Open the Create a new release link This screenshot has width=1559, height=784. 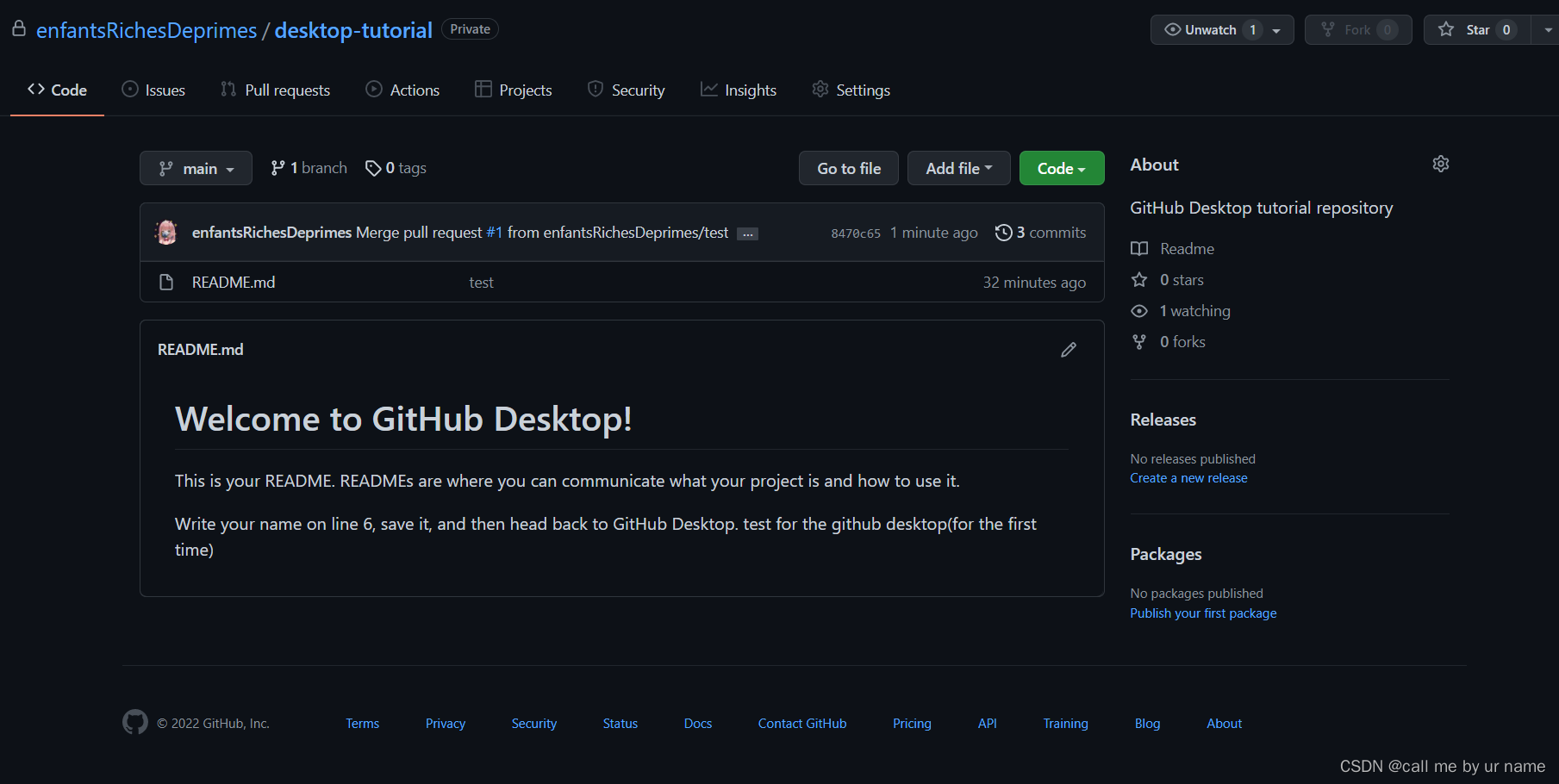tap(1188, 477)
